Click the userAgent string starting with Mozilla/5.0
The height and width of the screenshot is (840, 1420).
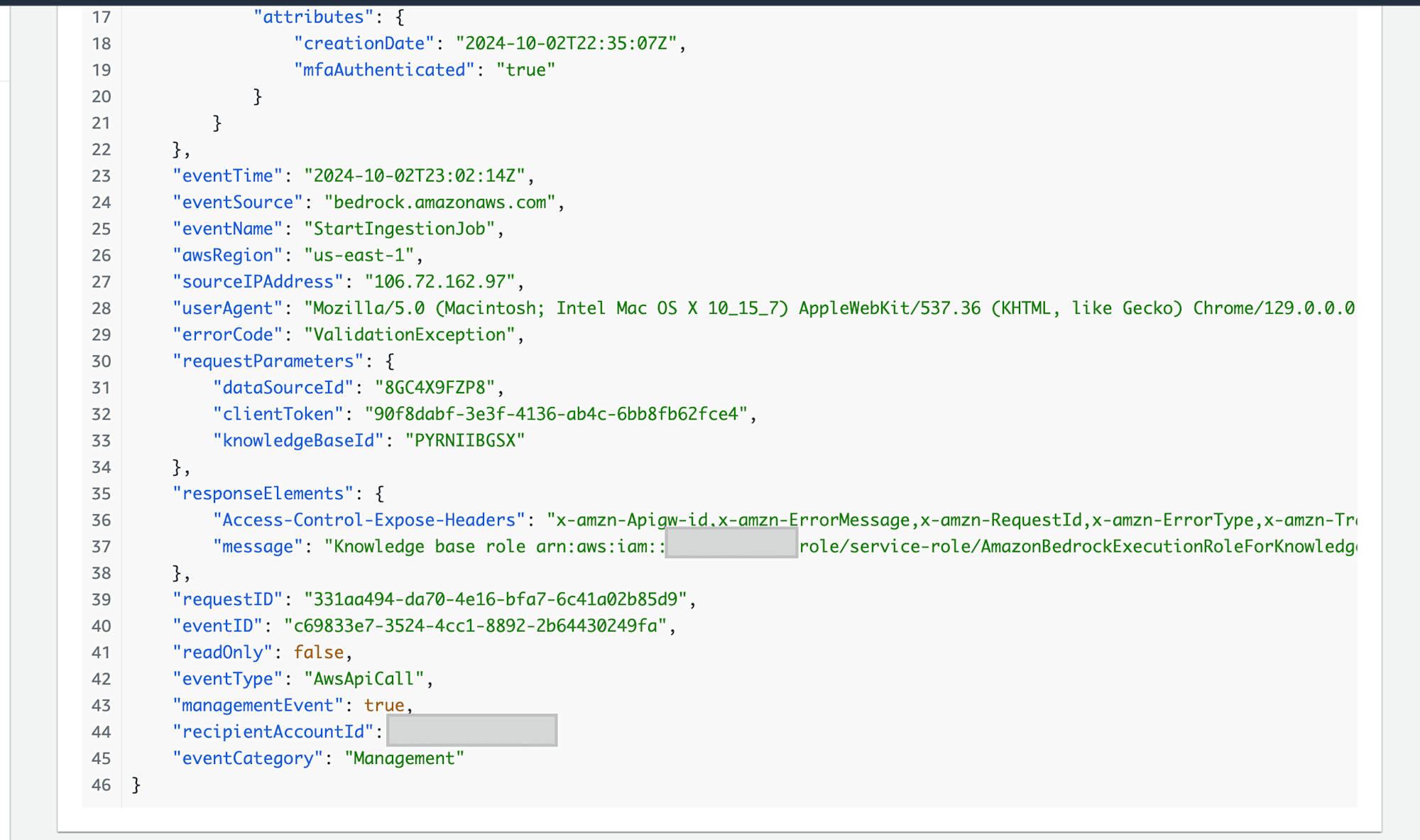coord(830,308)
